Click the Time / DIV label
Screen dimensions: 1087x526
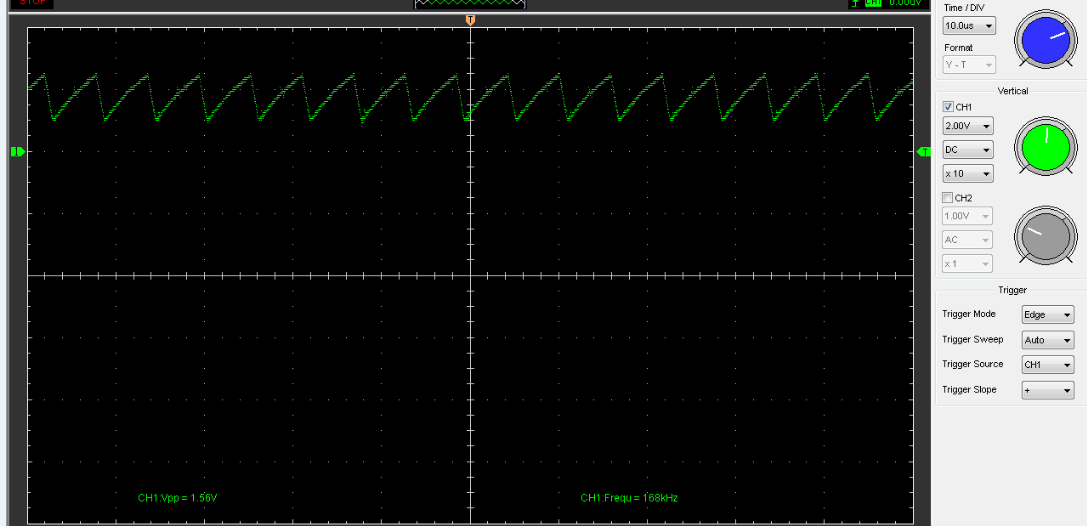(x=964, y=8)
